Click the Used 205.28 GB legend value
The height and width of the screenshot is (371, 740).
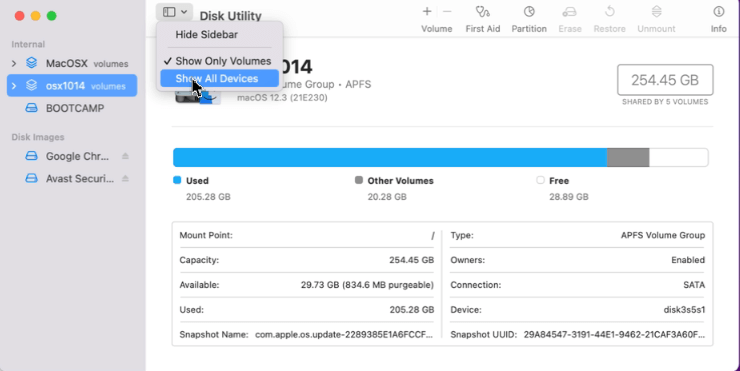(208, 197)
